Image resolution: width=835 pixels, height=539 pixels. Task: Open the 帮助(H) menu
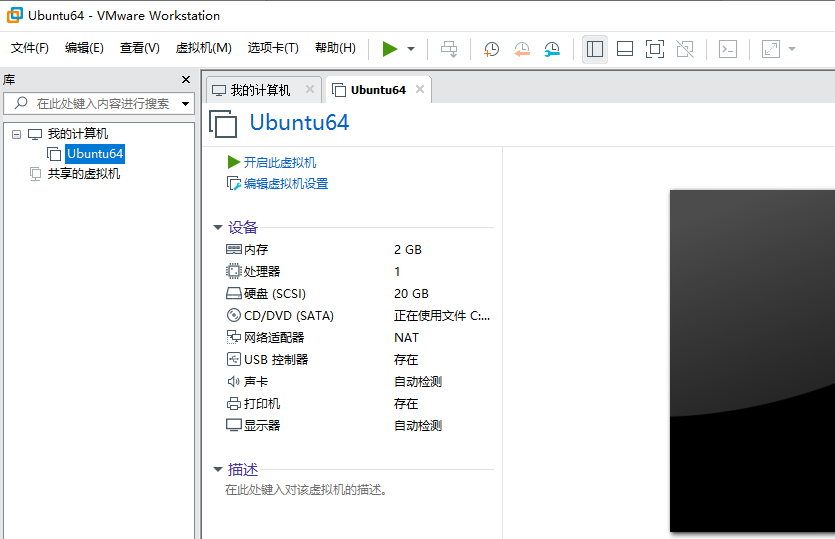335,48
